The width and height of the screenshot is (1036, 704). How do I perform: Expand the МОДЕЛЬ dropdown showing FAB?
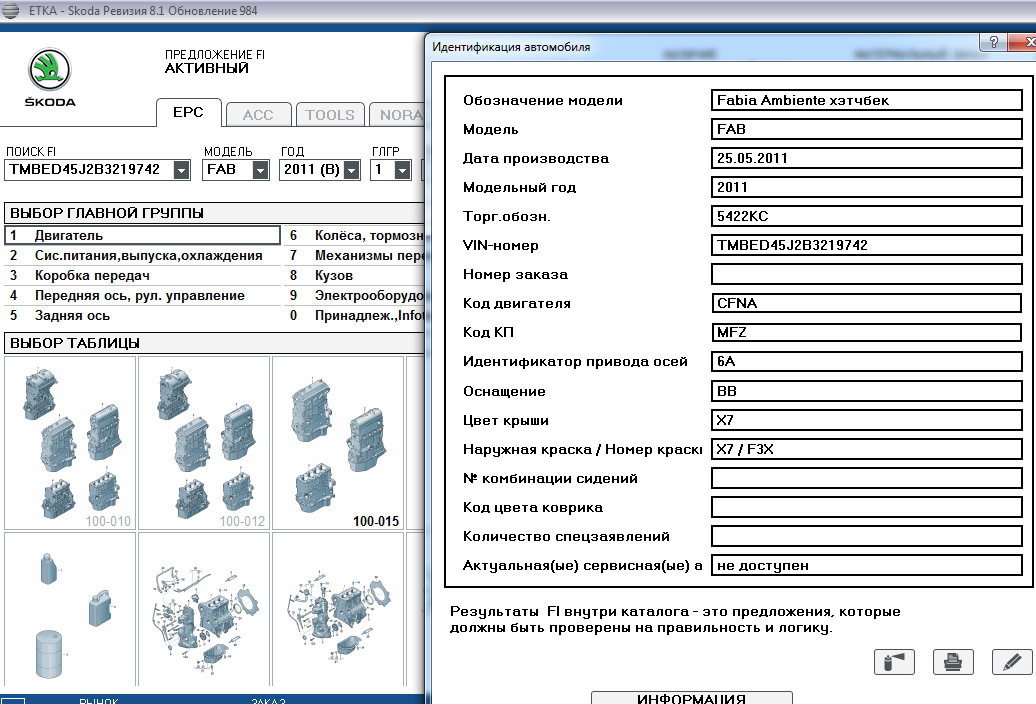coord(260,170)
